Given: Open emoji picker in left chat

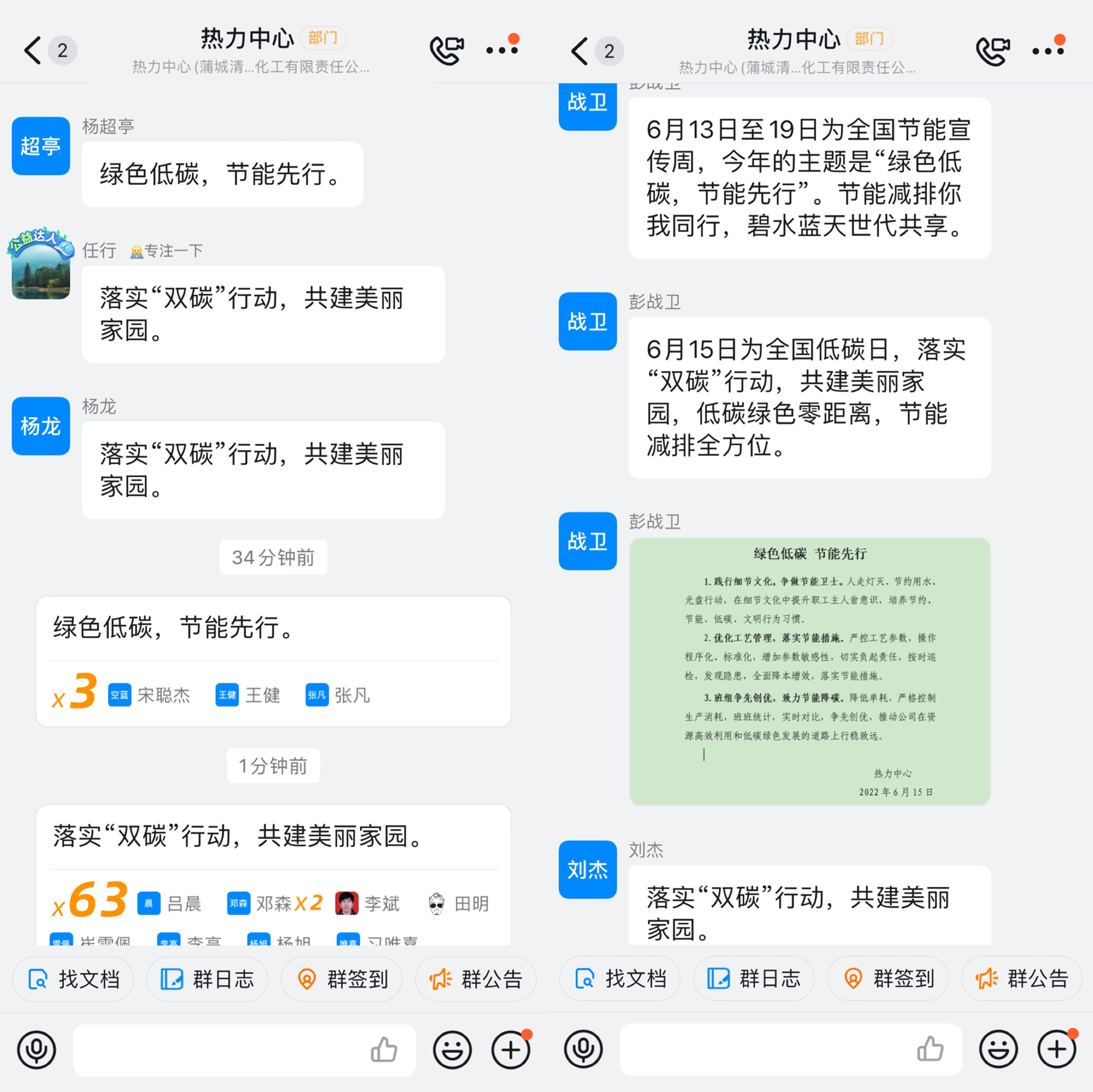Looking at the screenshot, I should click(x=453, y=1050).
